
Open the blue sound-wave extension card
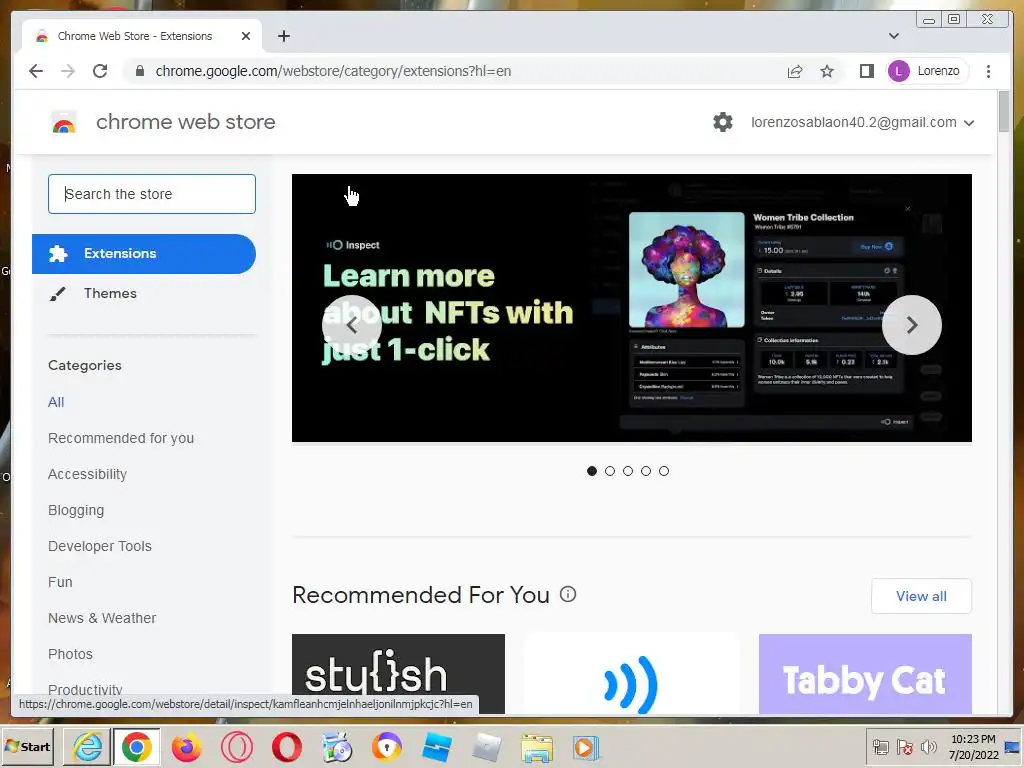[632, 673]
